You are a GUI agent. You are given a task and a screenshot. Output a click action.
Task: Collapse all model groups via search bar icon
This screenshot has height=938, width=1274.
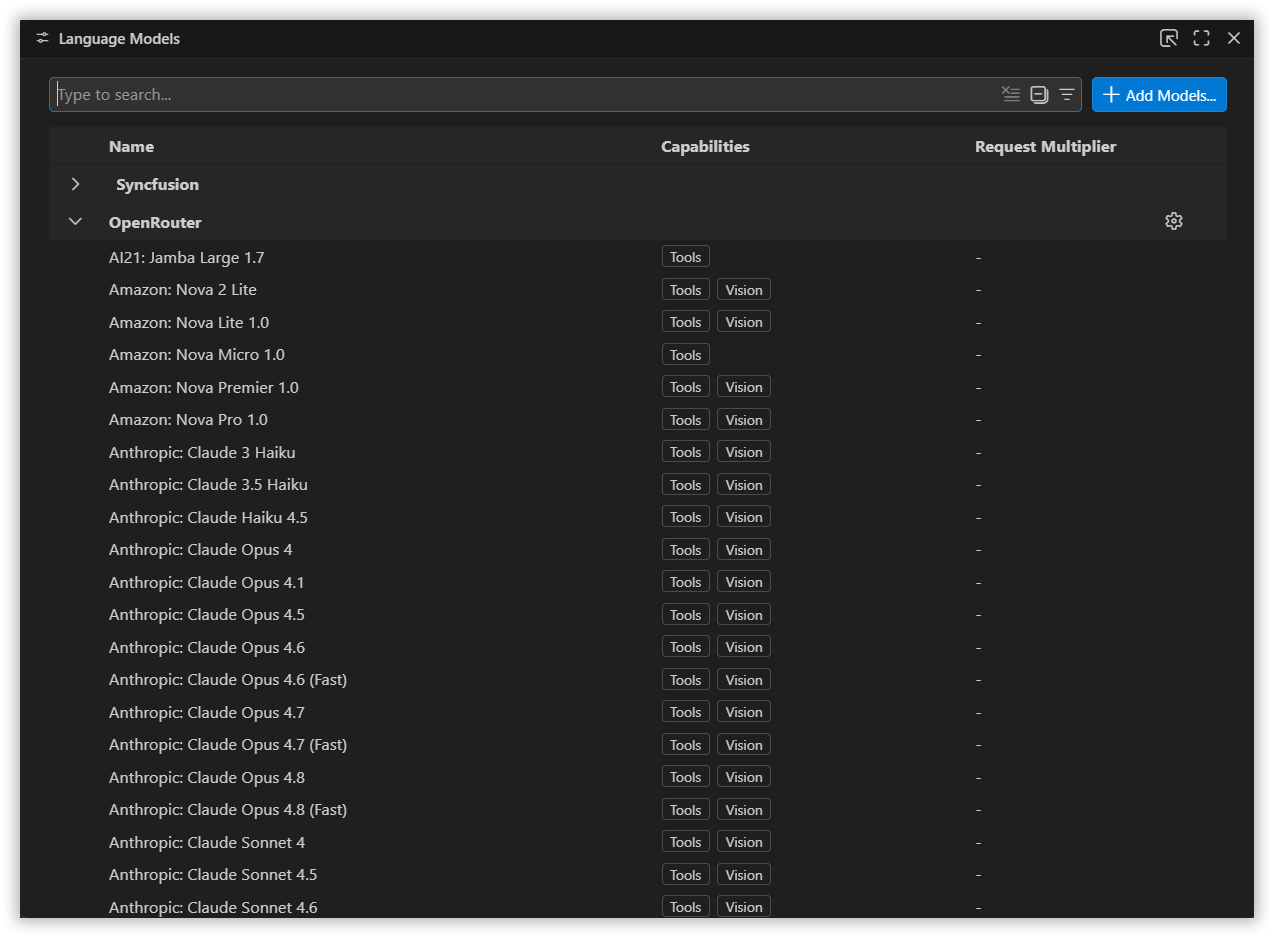point(1039,94)
